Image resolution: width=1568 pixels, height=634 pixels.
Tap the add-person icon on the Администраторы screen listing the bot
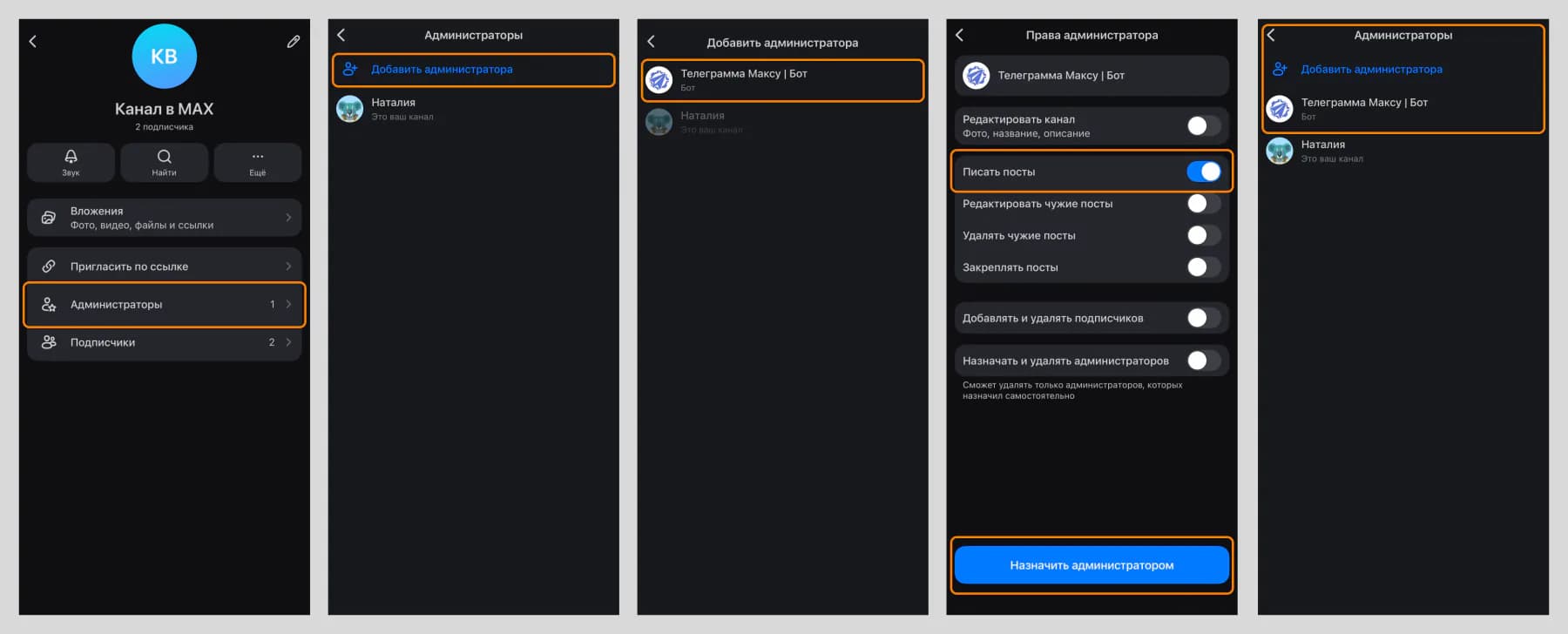[x=1280, y=69]
